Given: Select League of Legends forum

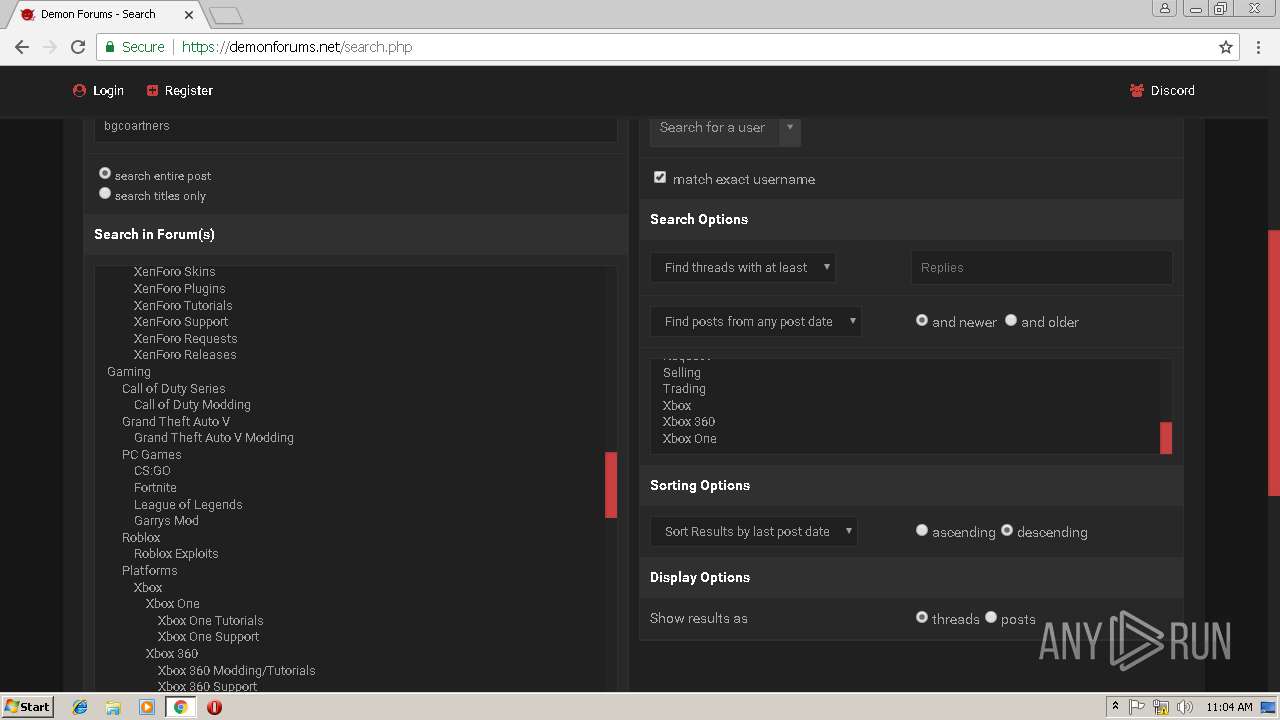Looking at the screenshot, I should pos(188,504).
